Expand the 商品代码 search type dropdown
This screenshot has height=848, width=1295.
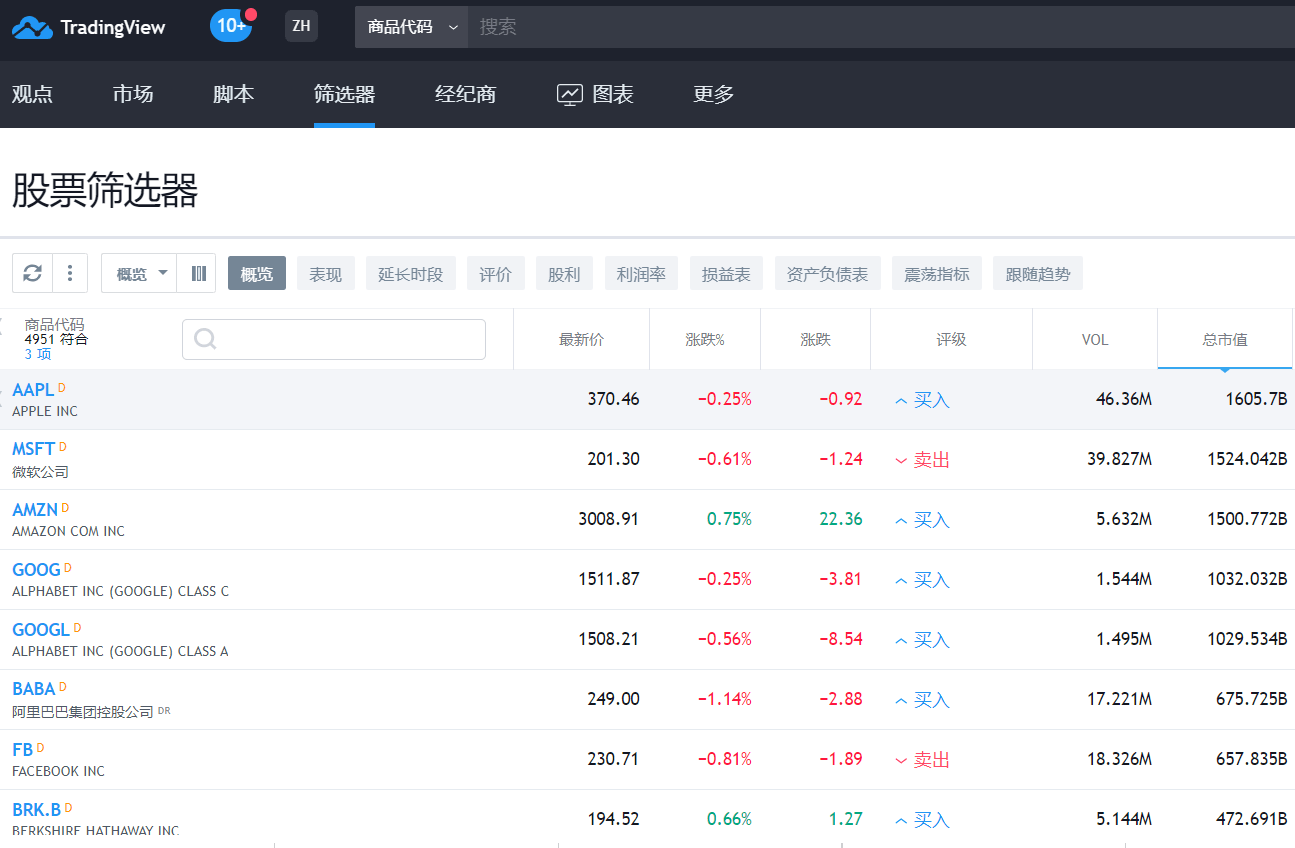coord(411,27)
